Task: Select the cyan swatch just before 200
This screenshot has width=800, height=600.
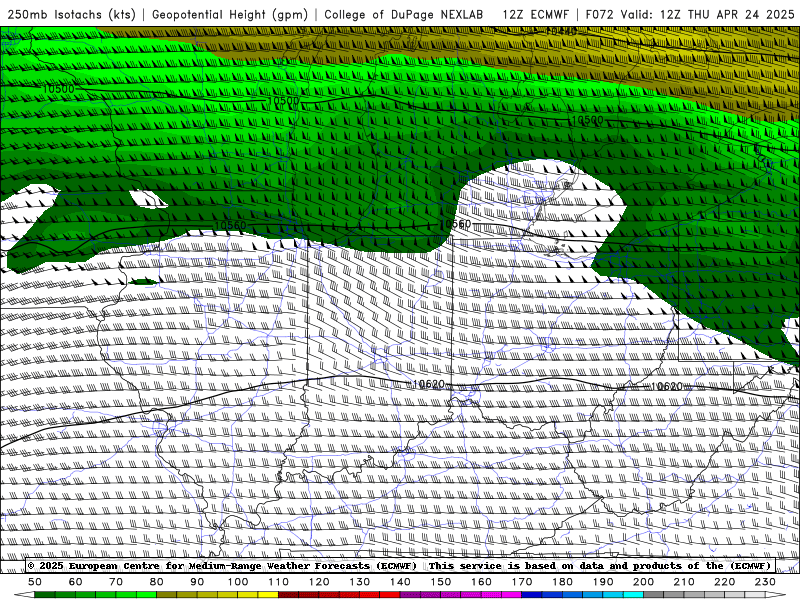Action: [633, 595]
